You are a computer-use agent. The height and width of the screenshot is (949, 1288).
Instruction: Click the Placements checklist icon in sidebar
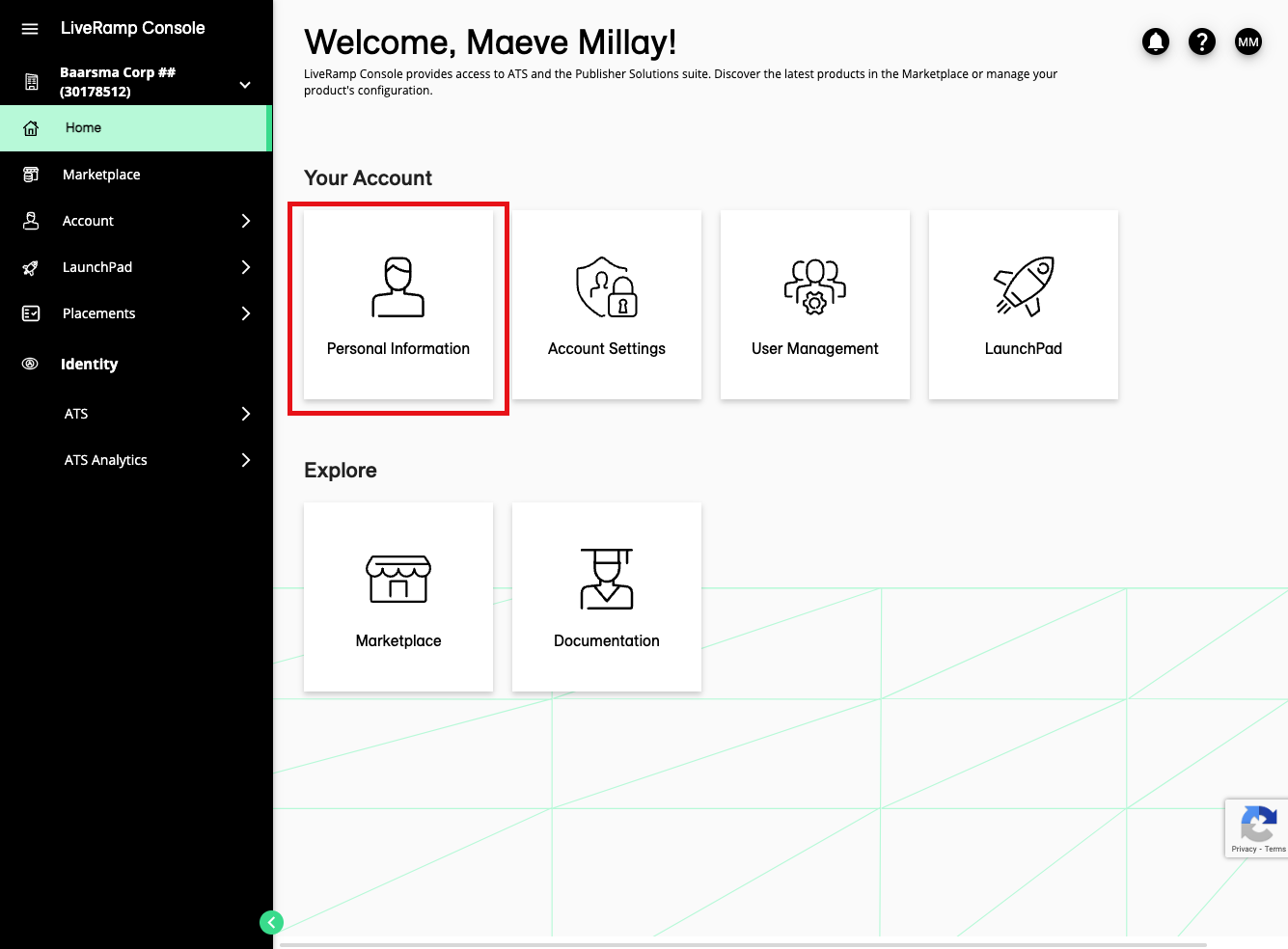tap(31, 313)
